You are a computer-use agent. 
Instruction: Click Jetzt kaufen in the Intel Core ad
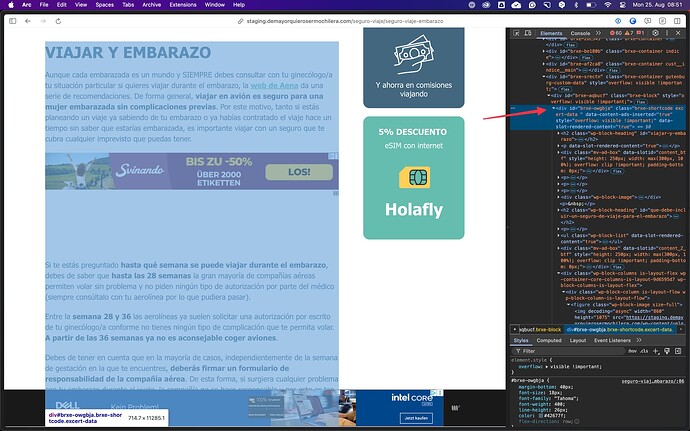pyautogui.click(x=416, y=418)
